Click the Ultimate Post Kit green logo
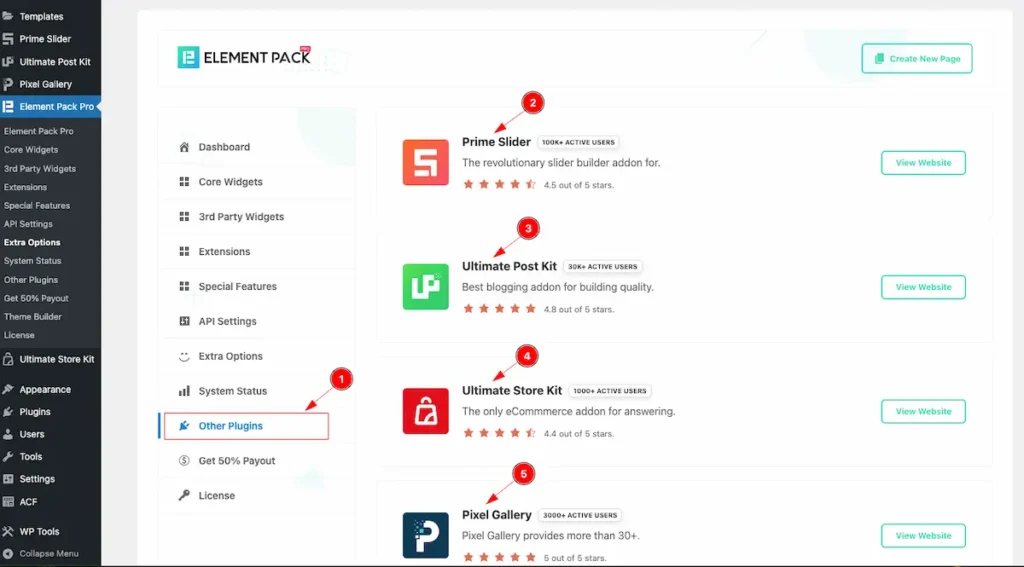Image resolution: width=1024 pixels, height=567 pixels. [425, 287]
